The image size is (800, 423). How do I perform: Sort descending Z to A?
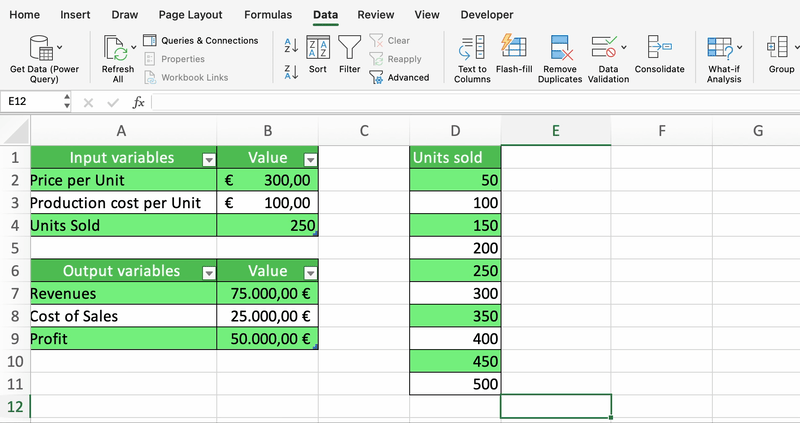[x=291, y=72]
